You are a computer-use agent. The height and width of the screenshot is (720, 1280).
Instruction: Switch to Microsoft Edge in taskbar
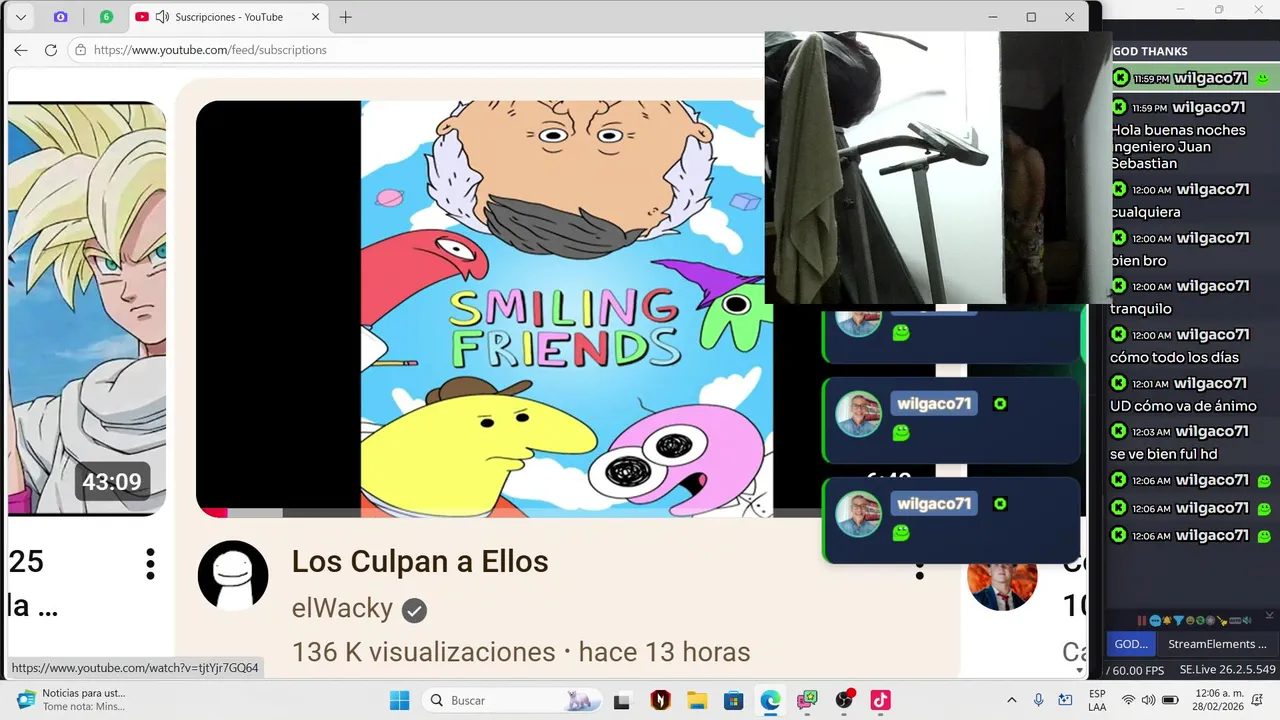pos(770,700)
